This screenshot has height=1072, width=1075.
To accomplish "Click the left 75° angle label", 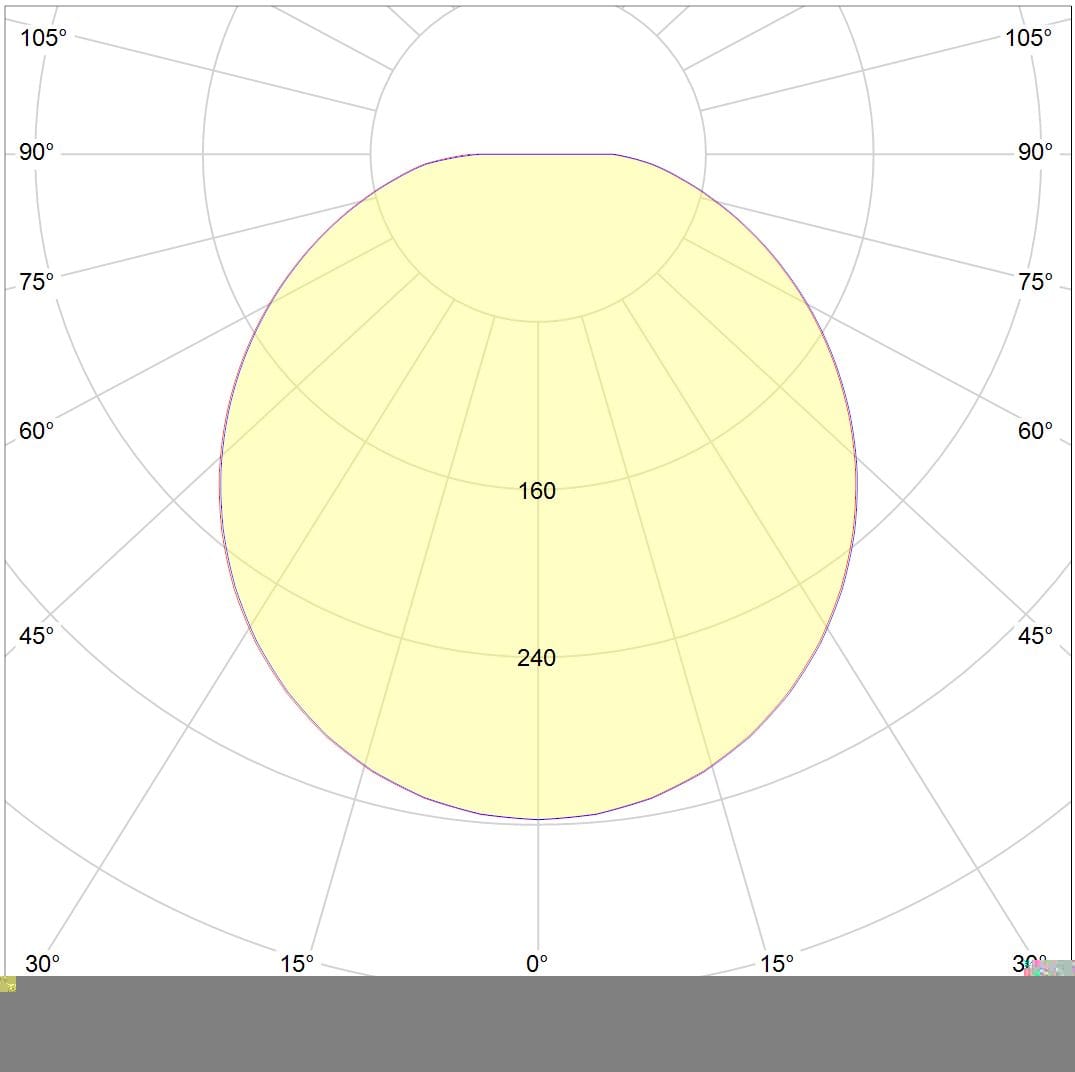I will 37,282.
